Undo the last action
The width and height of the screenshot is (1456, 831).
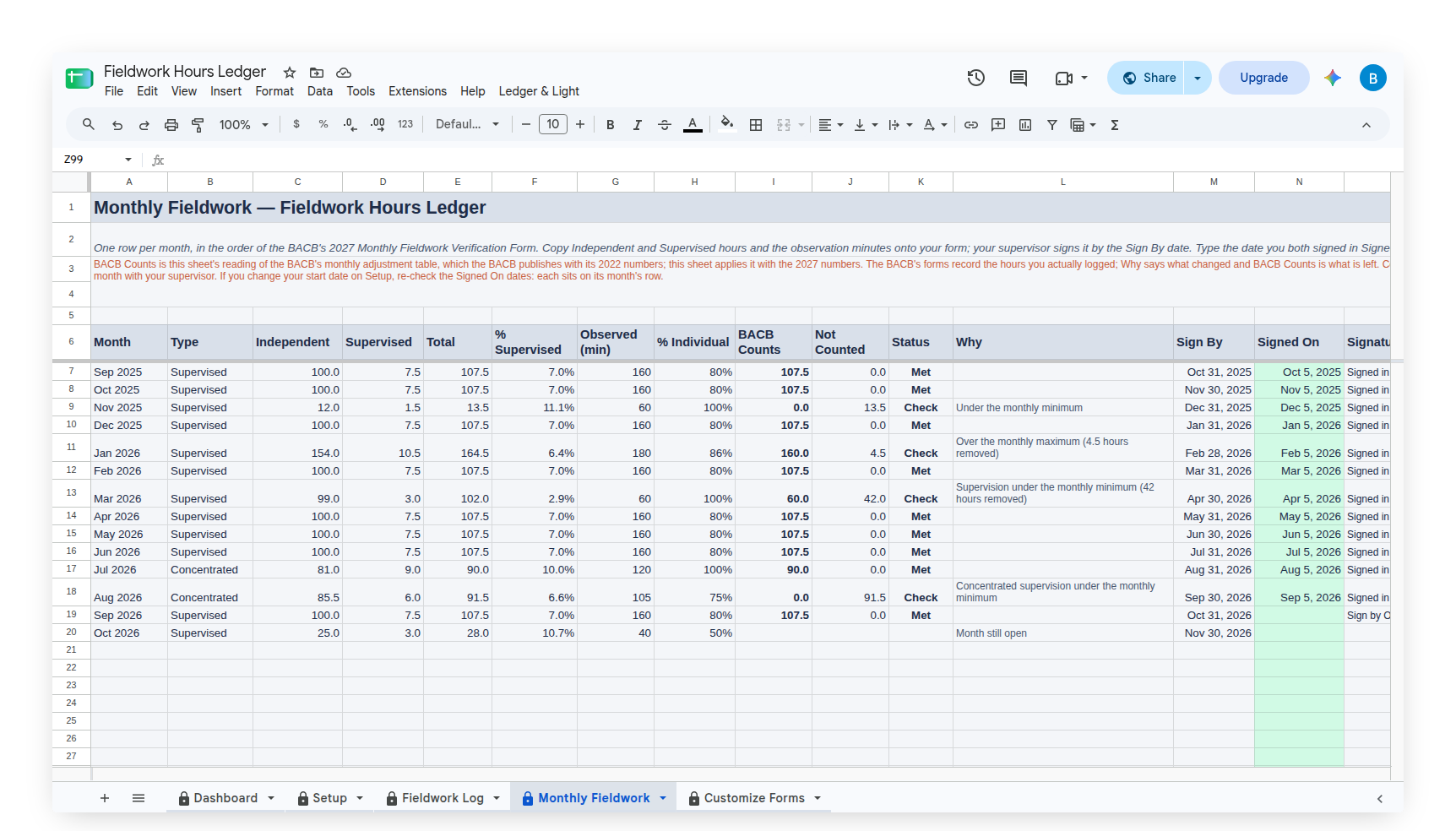(117, 125)
